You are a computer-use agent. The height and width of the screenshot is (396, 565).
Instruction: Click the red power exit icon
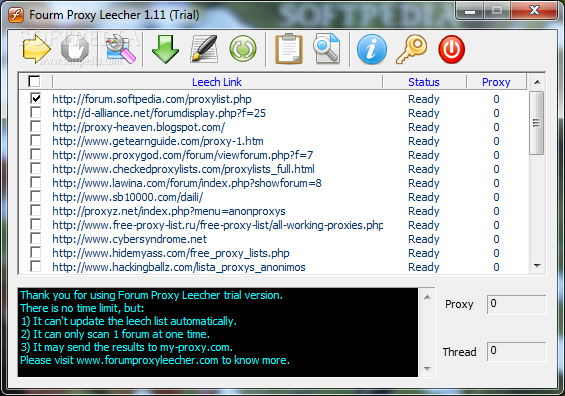[x=451, y=49]
